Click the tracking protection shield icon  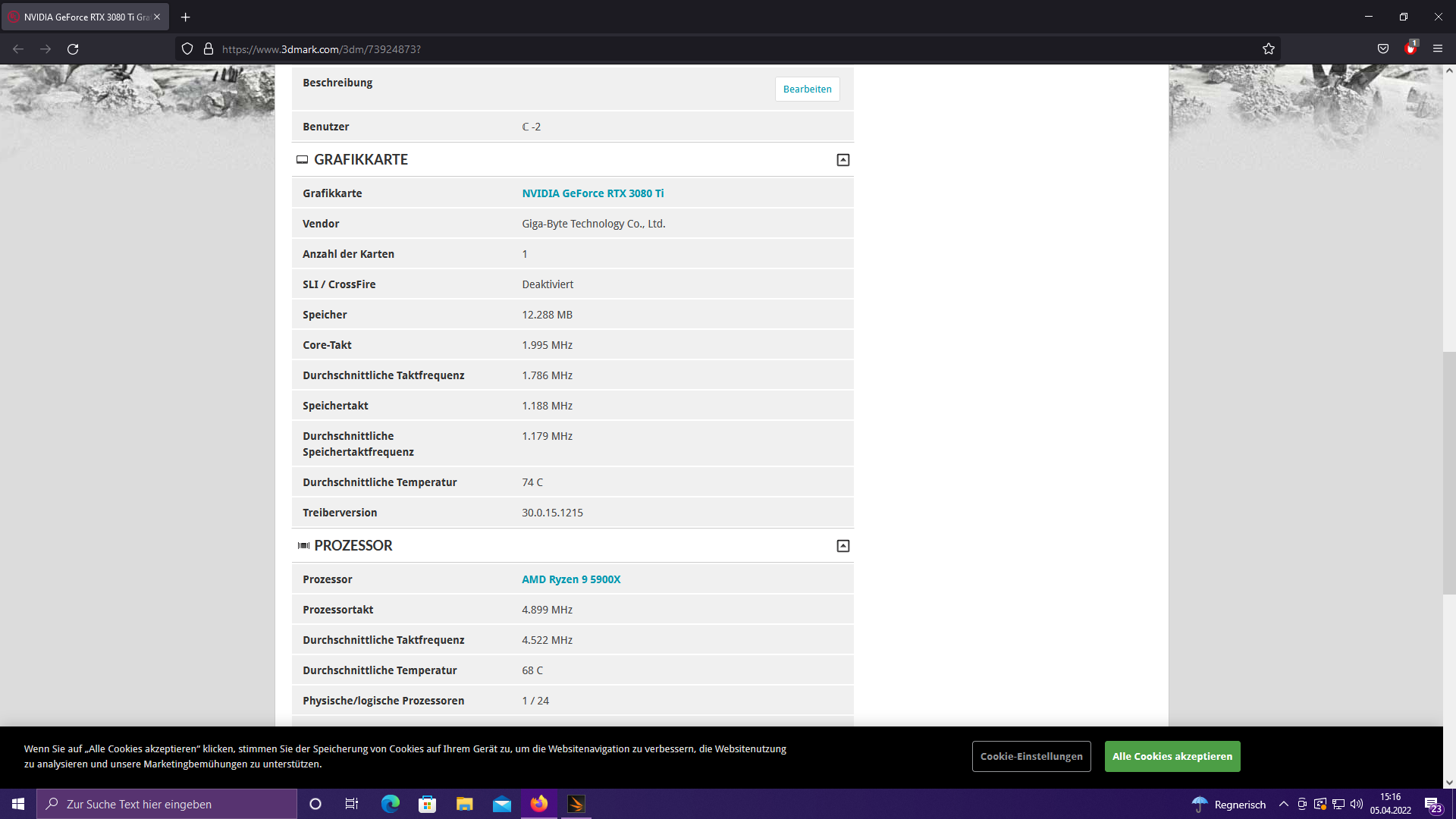[187, 49]
